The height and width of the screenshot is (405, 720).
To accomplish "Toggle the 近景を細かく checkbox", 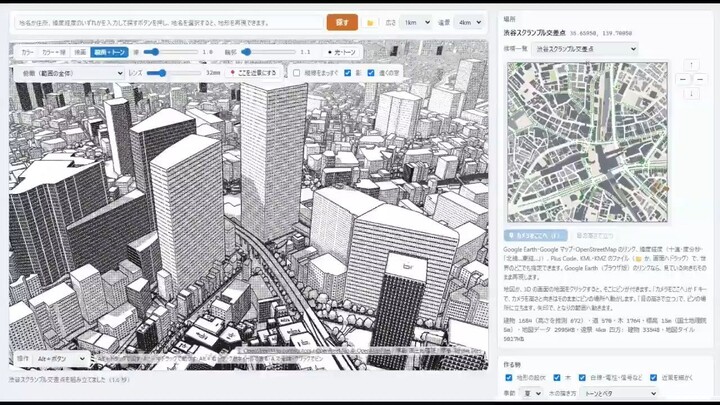I will coord(653,377).
